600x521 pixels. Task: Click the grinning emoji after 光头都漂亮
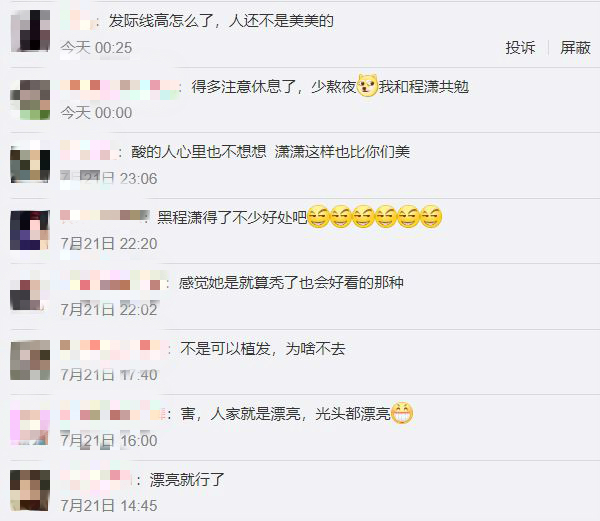[402, 413]
